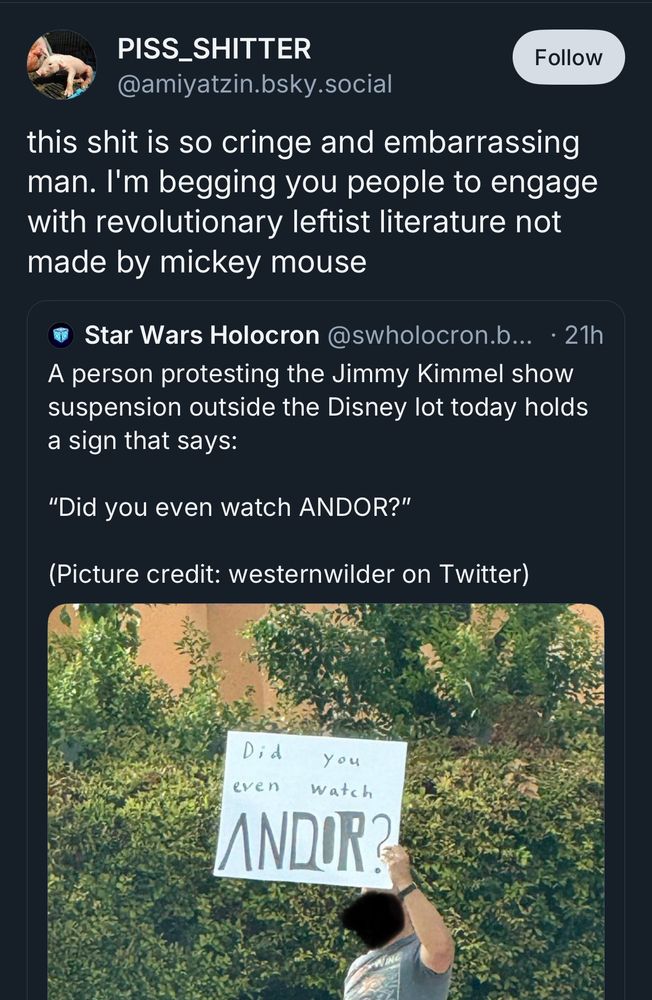
Task: Open the PISS_SHITTER display name
Action: tap(214, 49)
